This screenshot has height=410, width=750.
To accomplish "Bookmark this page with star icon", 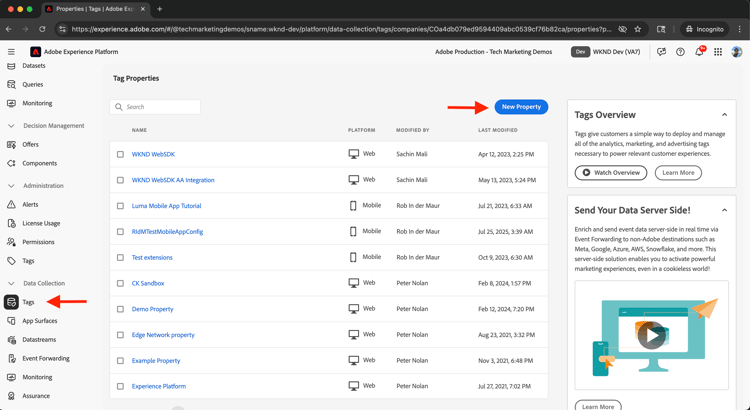I will pos(638,29).
